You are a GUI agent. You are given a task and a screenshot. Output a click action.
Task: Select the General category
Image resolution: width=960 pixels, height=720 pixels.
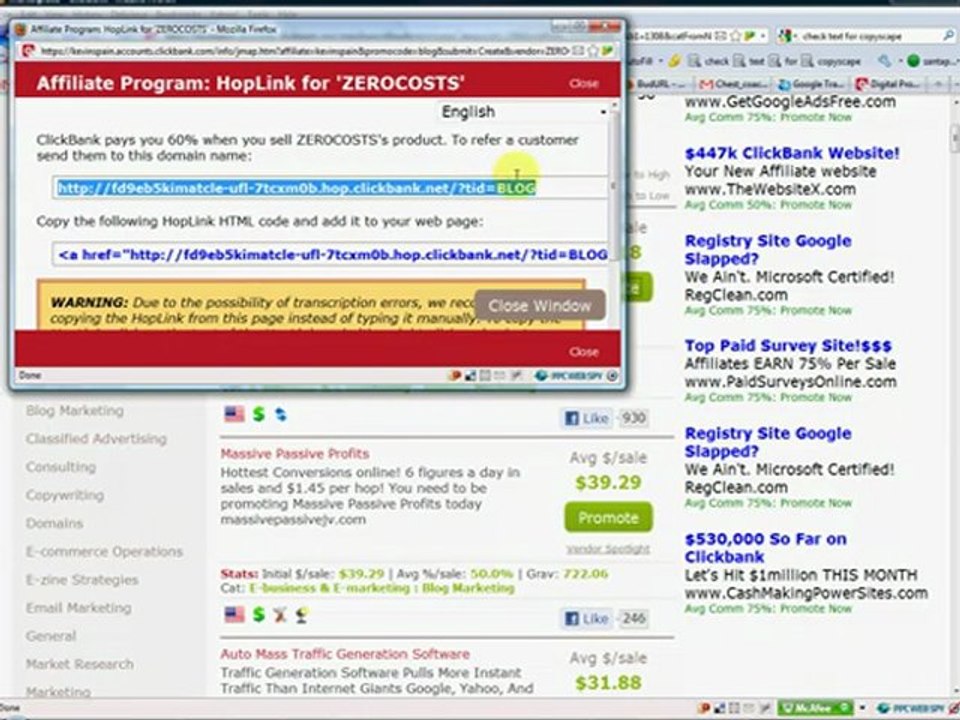pyautogui.click(x=51, y=636)
